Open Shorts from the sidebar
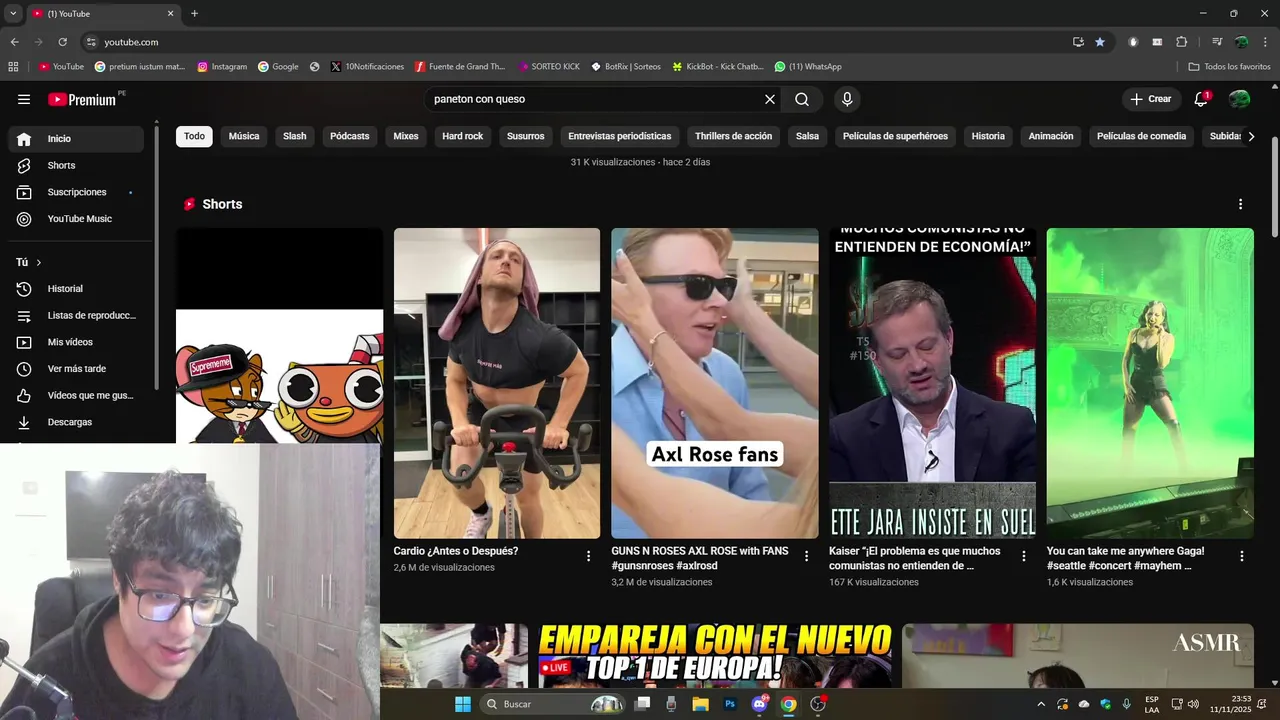Screen dimensions: 1280x720 [x=76, y=165]
